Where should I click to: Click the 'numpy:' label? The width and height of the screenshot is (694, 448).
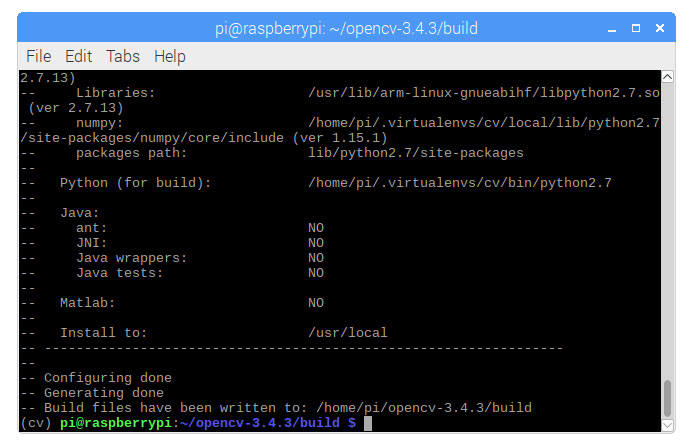tap(100, 123)
